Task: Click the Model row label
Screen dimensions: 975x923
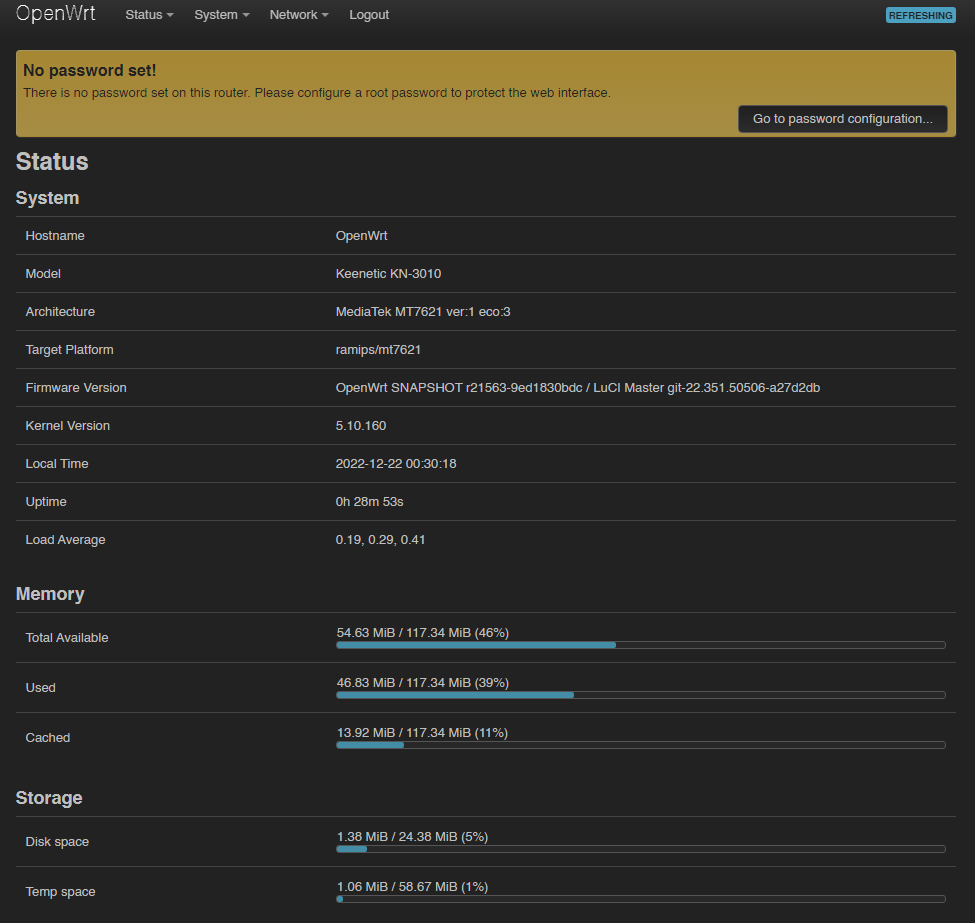Action: pos(43,274)
